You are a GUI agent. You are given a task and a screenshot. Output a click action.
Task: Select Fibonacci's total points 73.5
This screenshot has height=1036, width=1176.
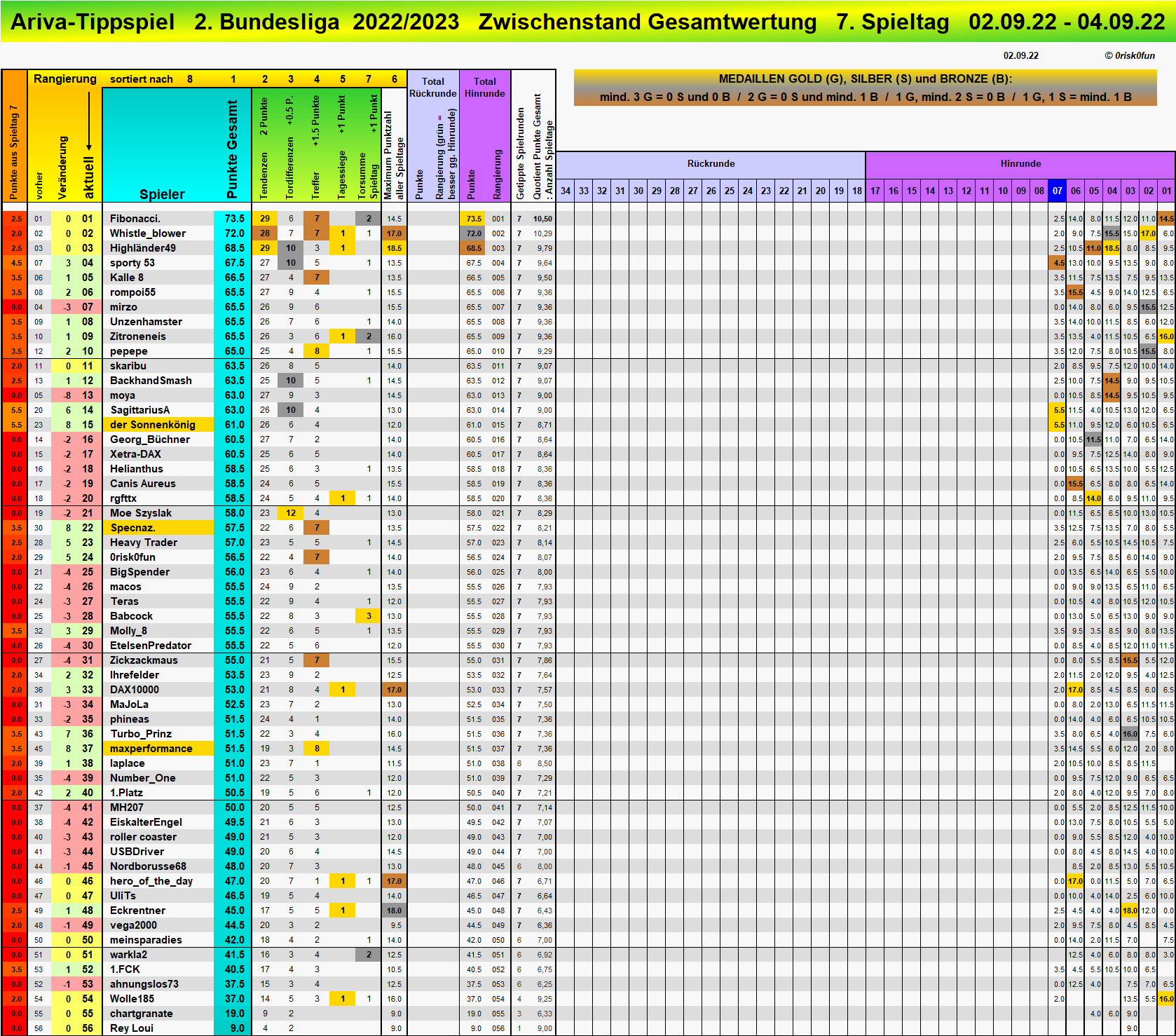click(x=235, y=219)
